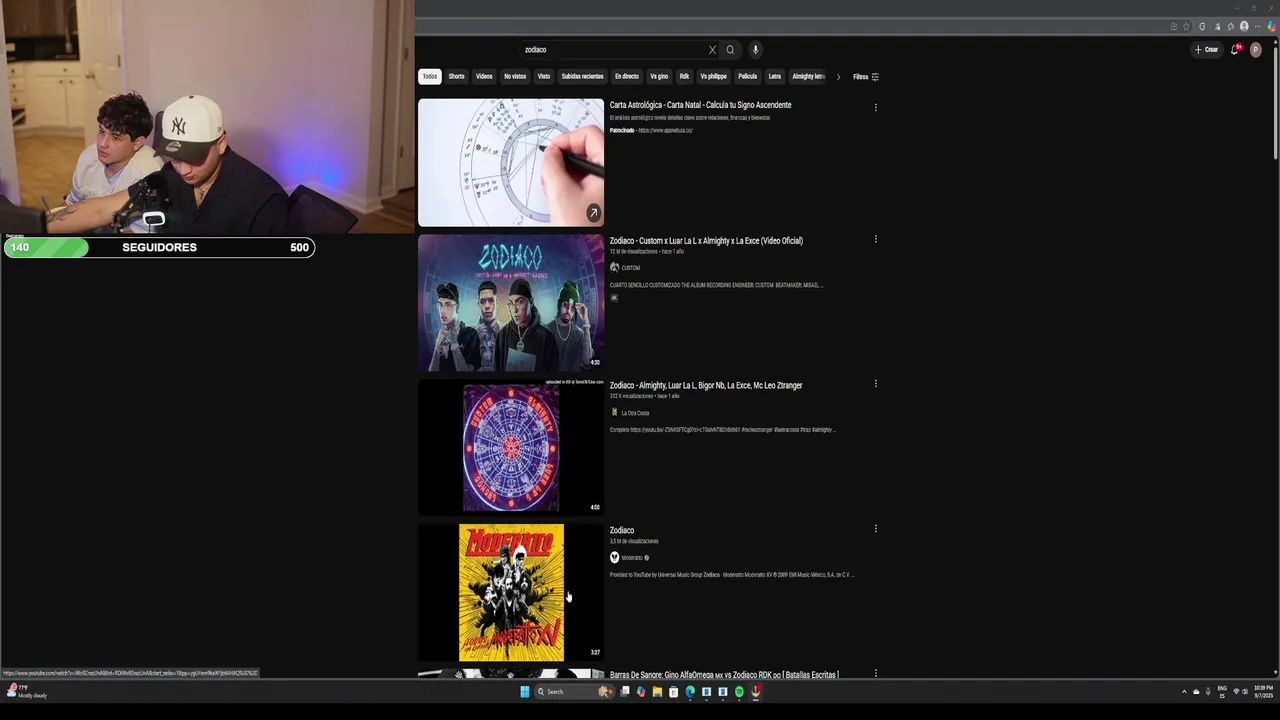Open Spotify from taskbar
1280x720 pixels.
tap(739, 691)
